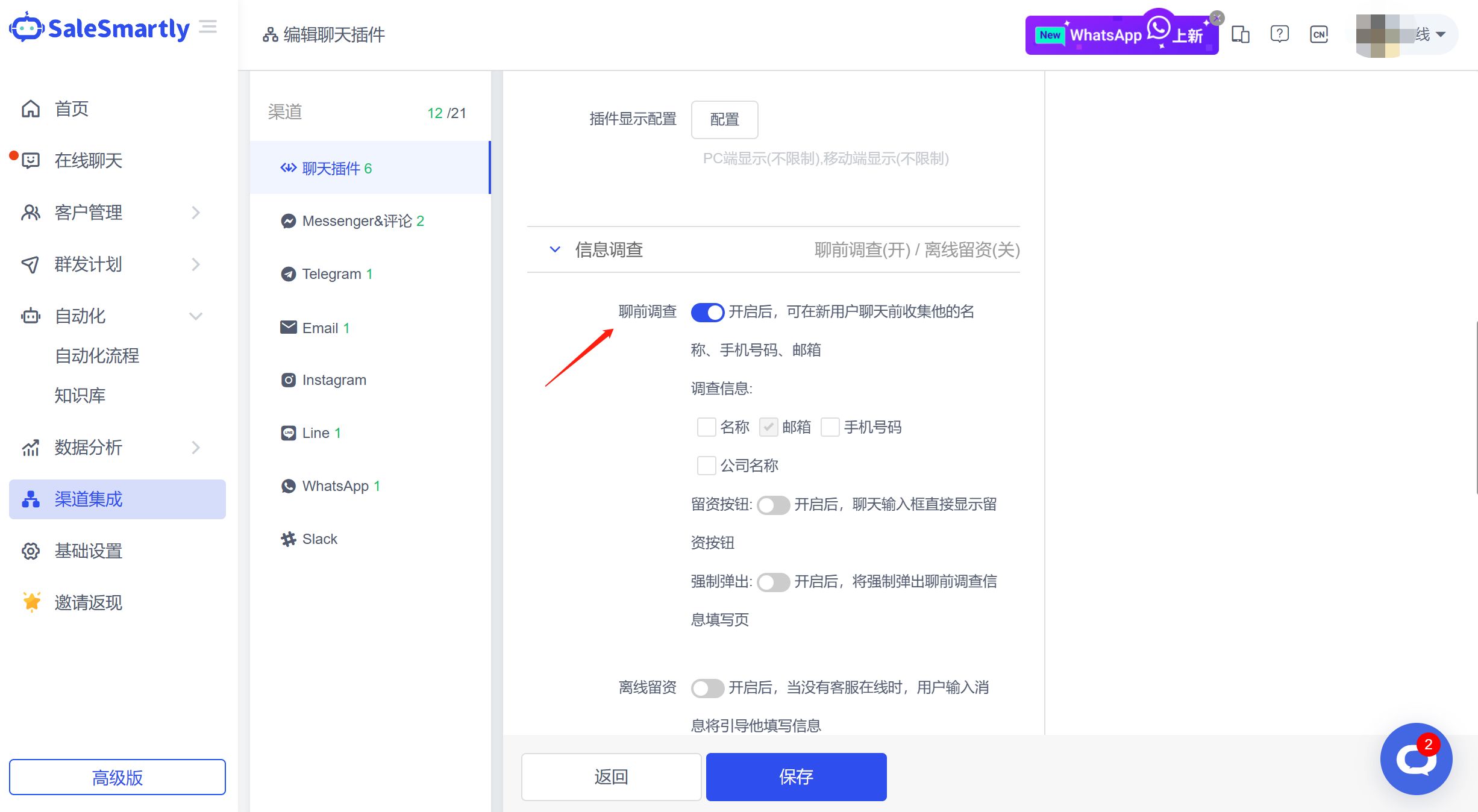
Task: Open the 在线聊天 menu item
Action: [88, 161]
